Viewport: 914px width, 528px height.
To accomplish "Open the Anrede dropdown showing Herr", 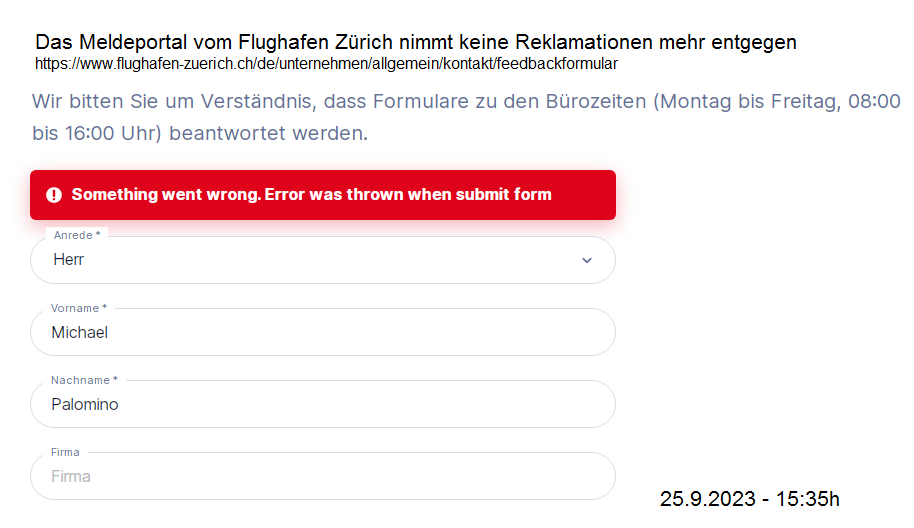I will pos(300,260).
